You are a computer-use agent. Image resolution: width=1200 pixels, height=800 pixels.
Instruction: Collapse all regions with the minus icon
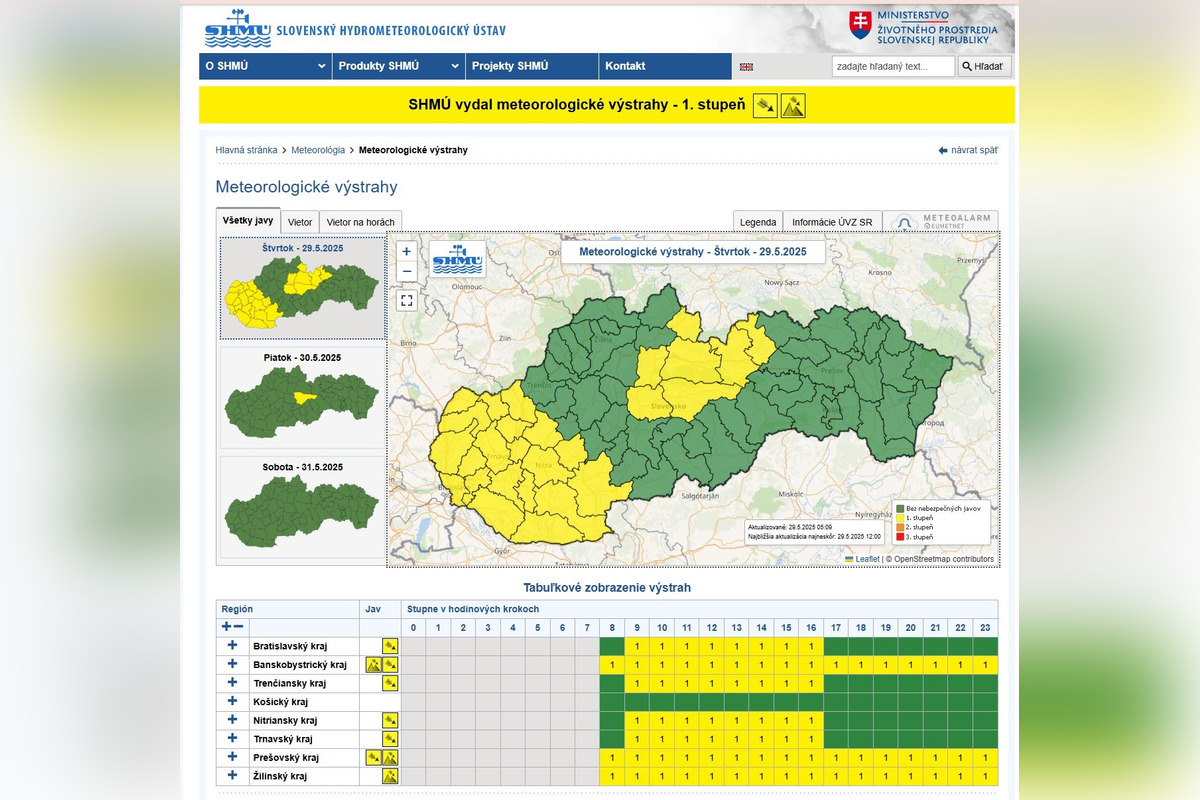(x=238, y=627)
